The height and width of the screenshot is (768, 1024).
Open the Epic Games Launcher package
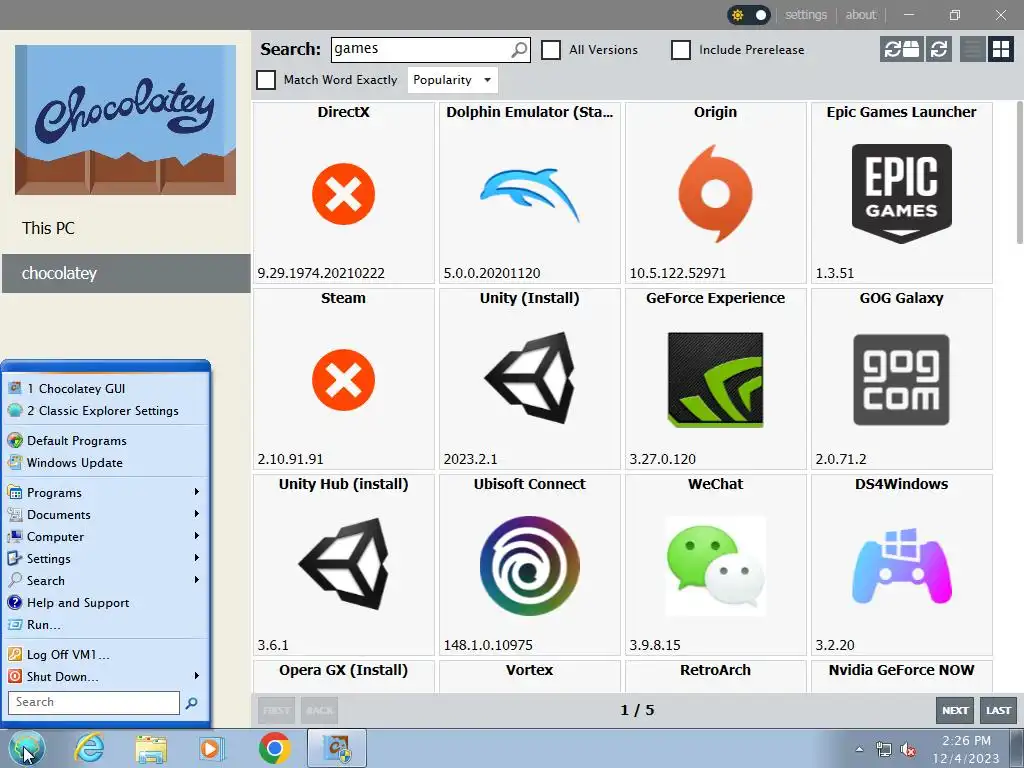pyautogui.click(x=901, y=194)
